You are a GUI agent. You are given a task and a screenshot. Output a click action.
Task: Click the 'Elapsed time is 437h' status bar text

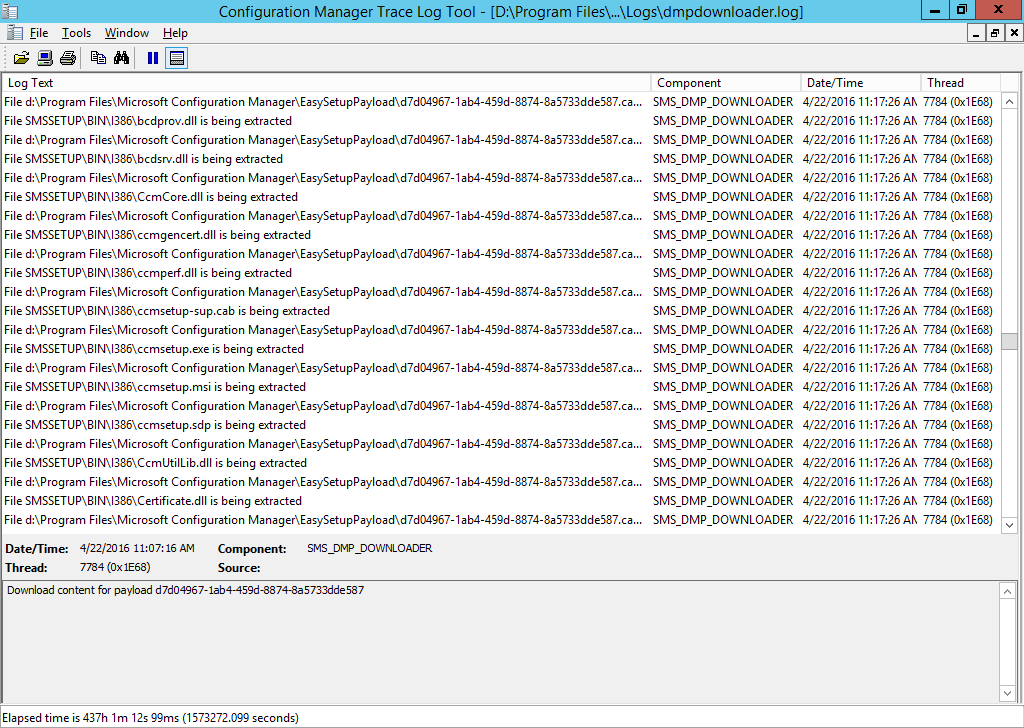click(151, 718)
